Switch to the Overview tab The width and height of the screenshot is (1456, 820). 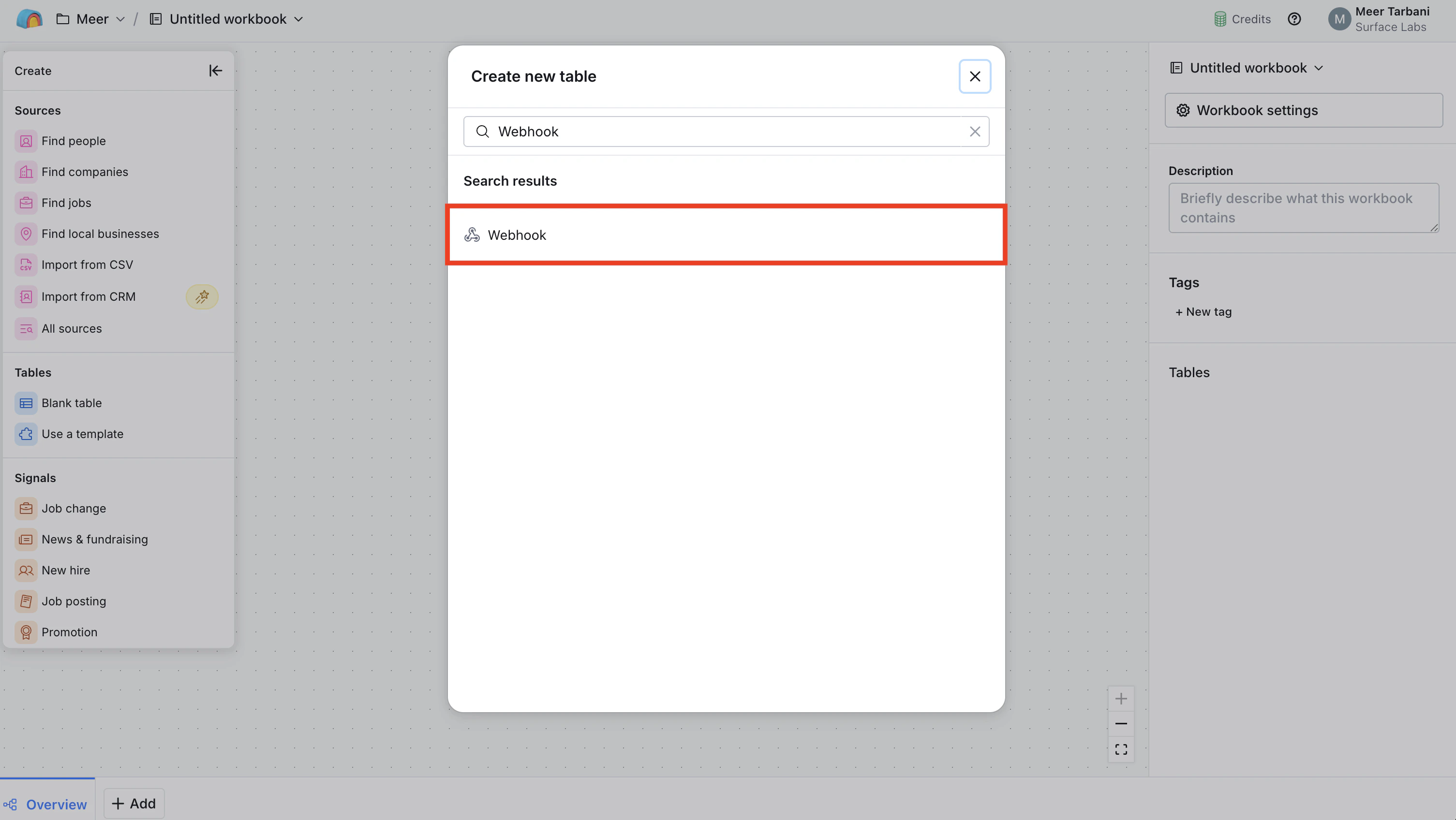coord(47,804)
